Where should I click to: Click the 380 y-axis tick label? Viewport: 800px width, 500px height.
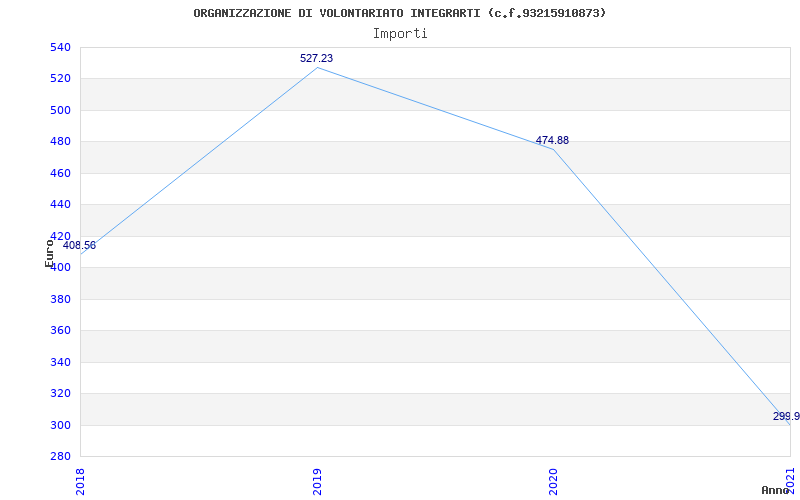(x=60, y=299)
